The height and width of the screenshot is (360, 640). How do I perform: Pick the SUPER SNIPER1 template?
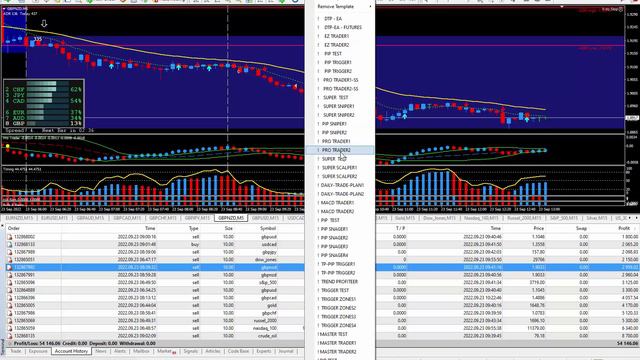[340, 106]
